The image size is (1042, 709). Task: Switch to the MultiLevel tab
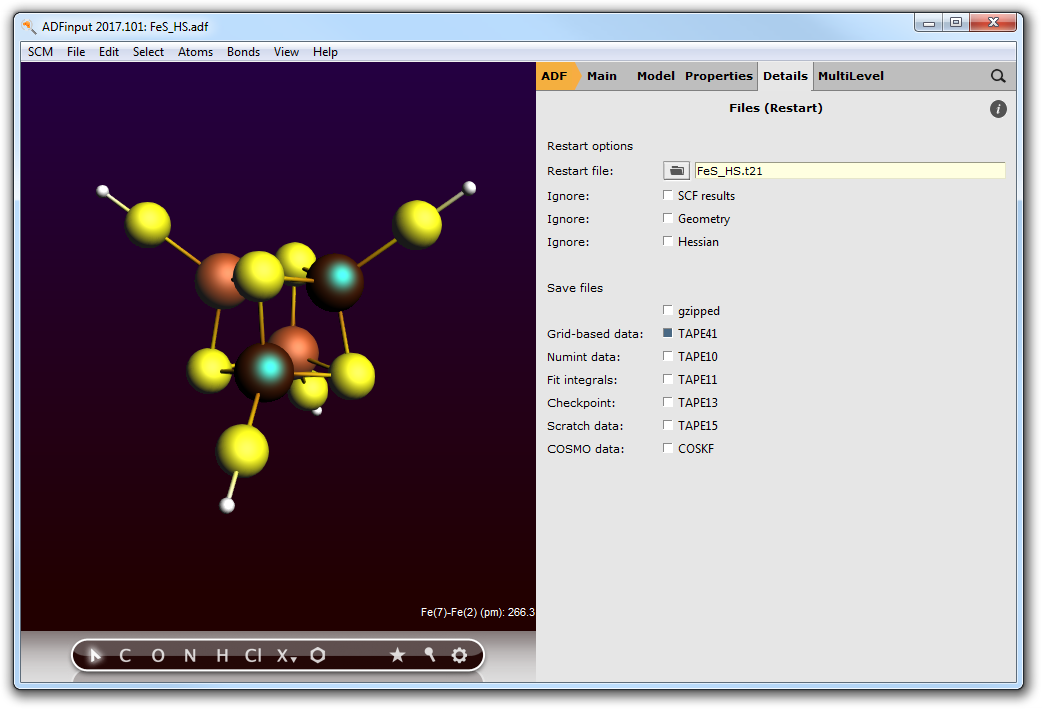[851, 76]
